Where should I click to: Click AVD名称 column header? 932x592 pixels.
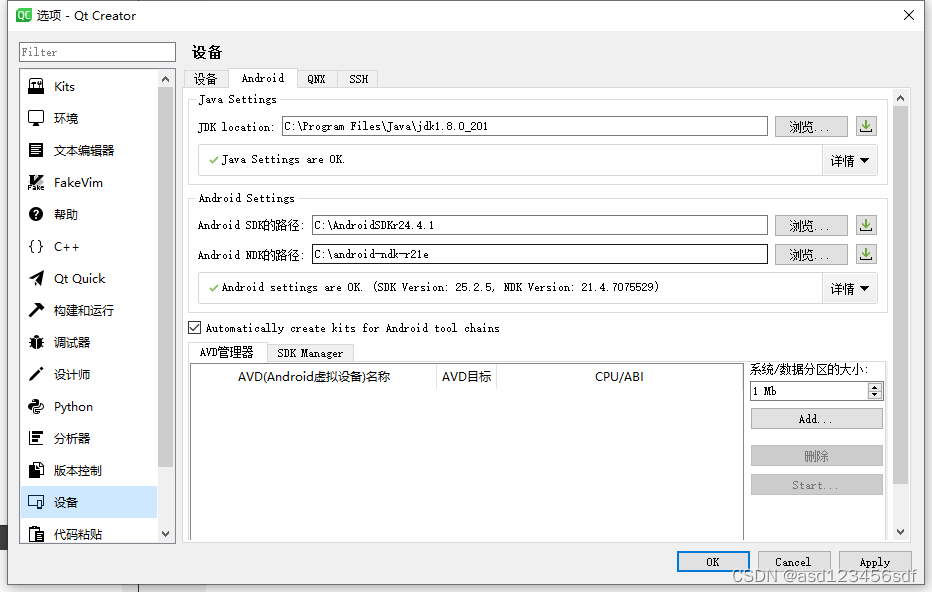pyautogui.click(x=314, y=377)
